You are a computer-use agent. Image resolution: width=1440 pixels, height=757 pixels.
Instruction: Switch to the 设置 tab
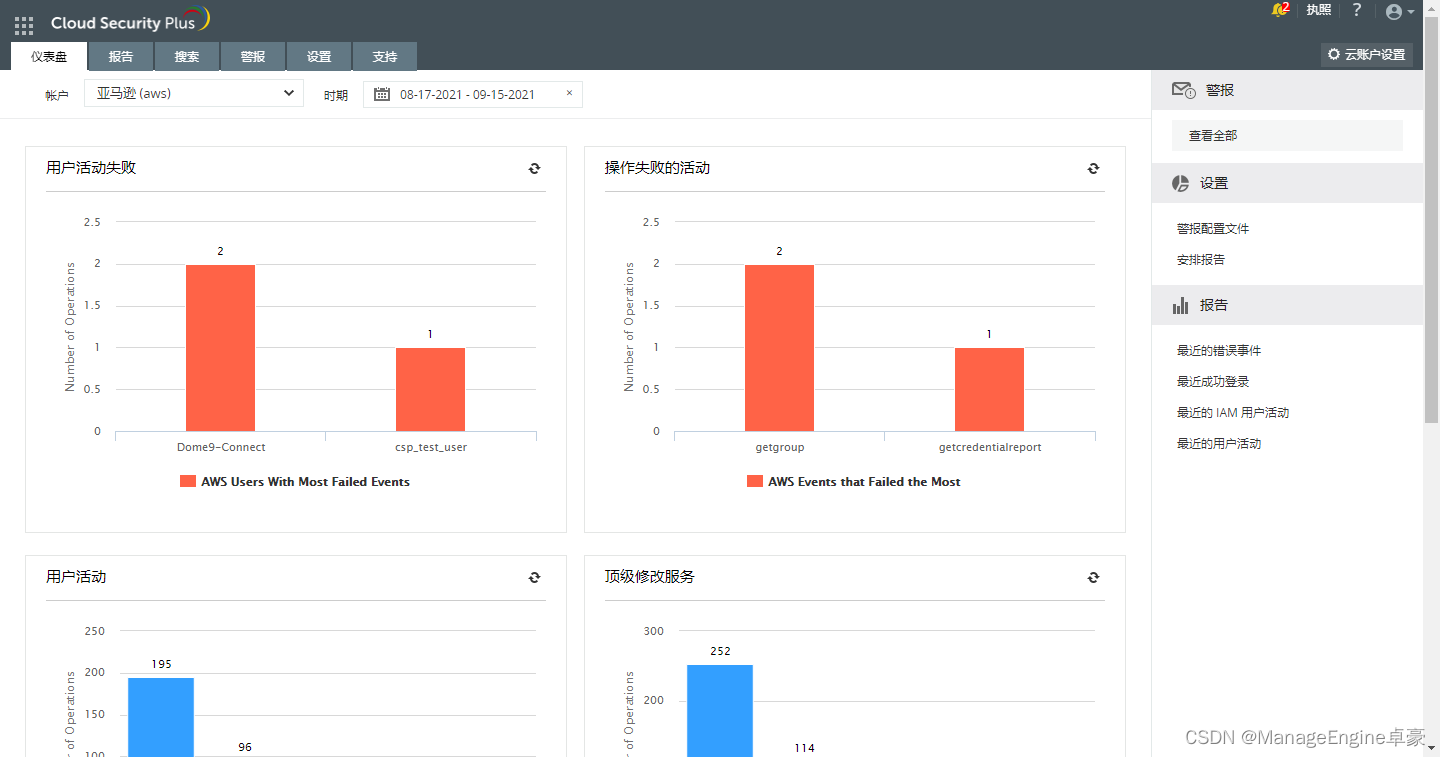point(319,57)
